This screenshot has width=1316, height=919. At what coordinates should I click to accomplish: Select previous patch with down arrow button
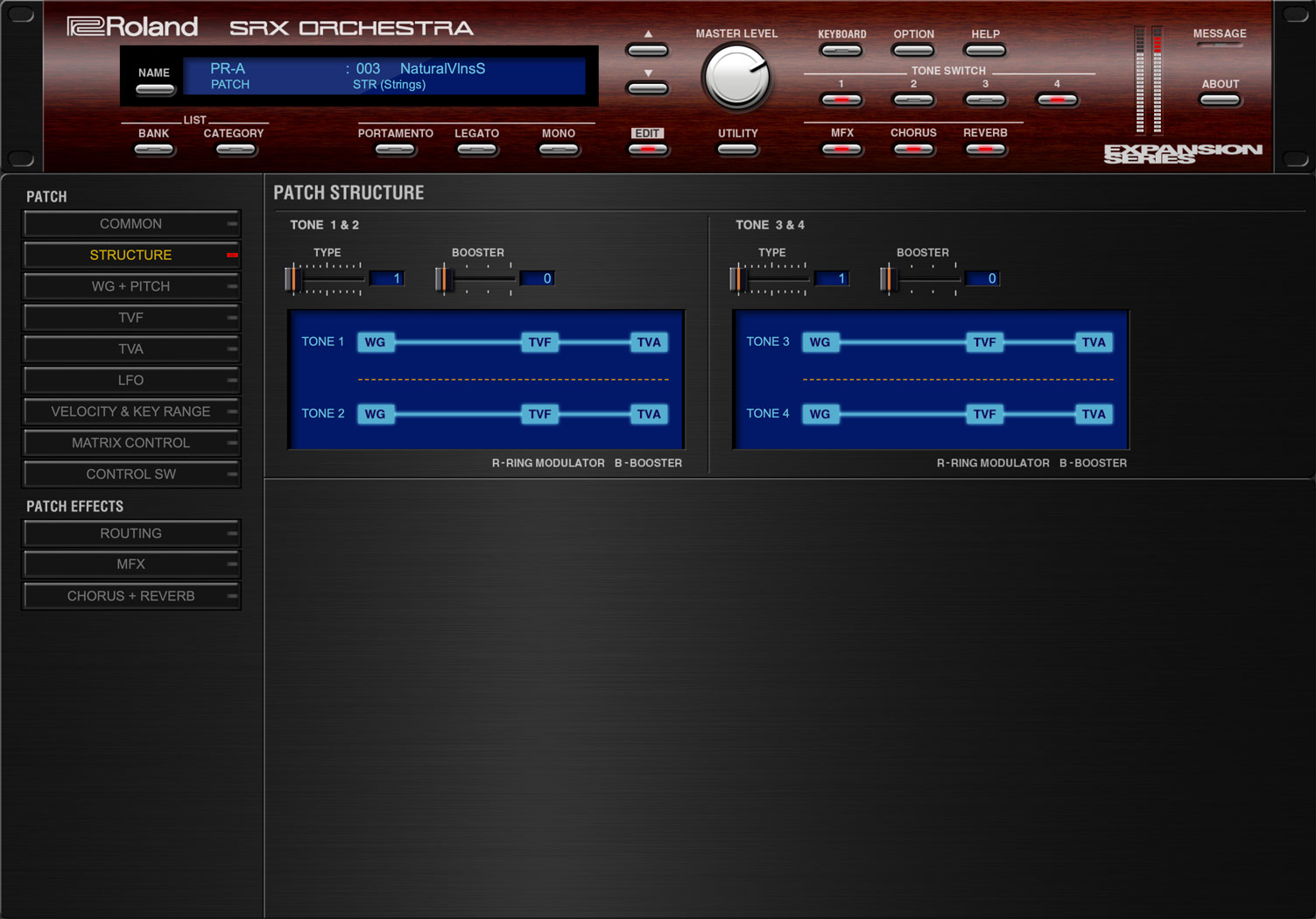(x=648, y=88)
